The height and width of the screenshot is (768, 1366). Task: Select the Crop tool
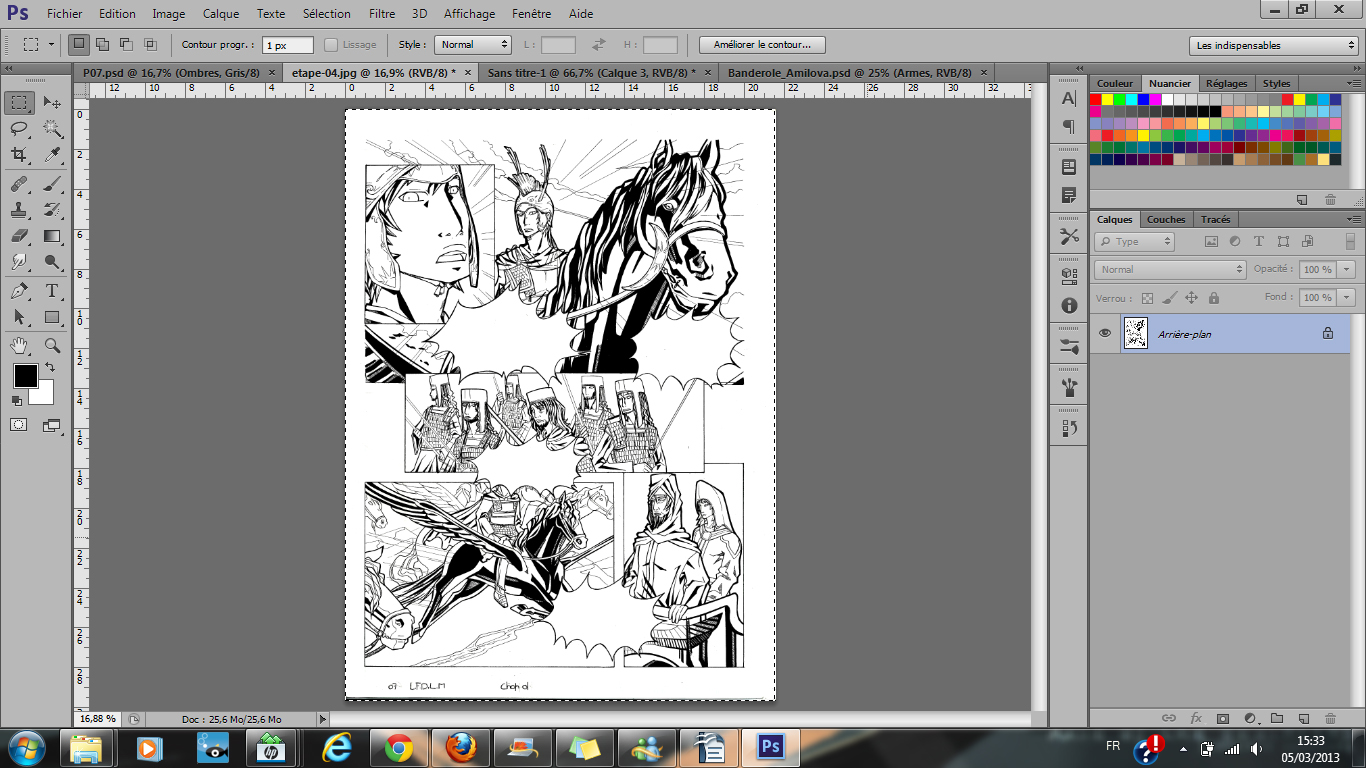tap(19, 155)
